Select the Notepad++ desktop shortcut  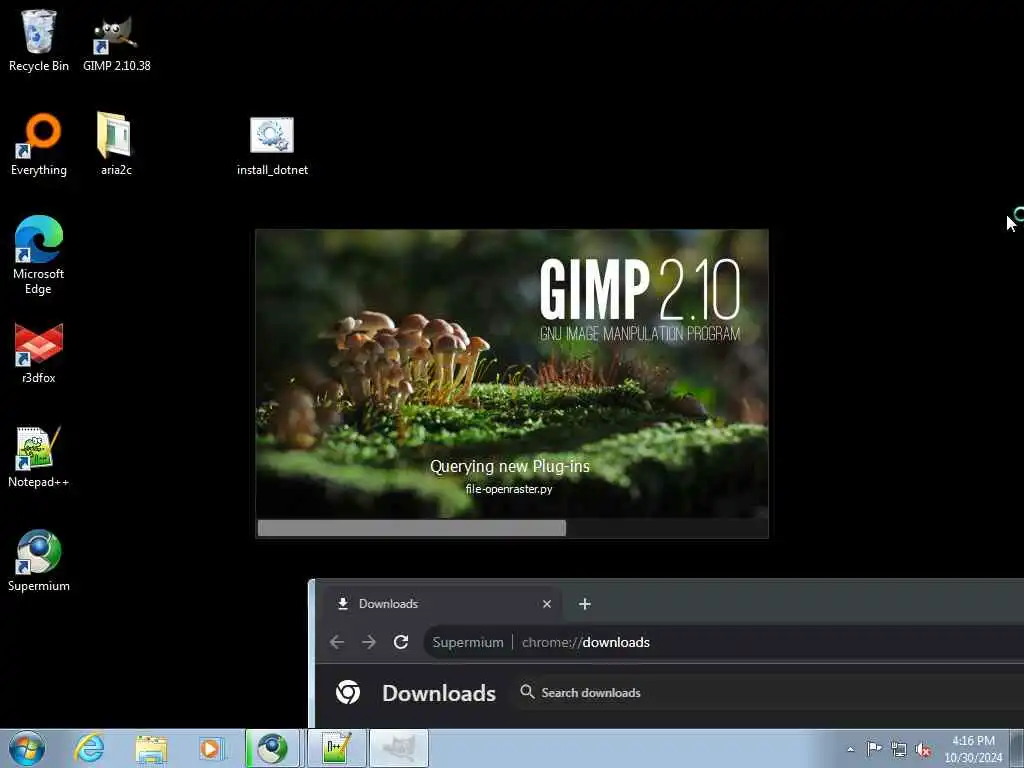point(39,456)
